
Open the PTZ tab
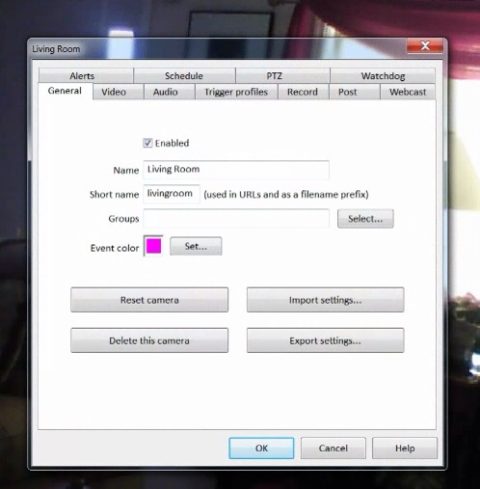point(283,76)
